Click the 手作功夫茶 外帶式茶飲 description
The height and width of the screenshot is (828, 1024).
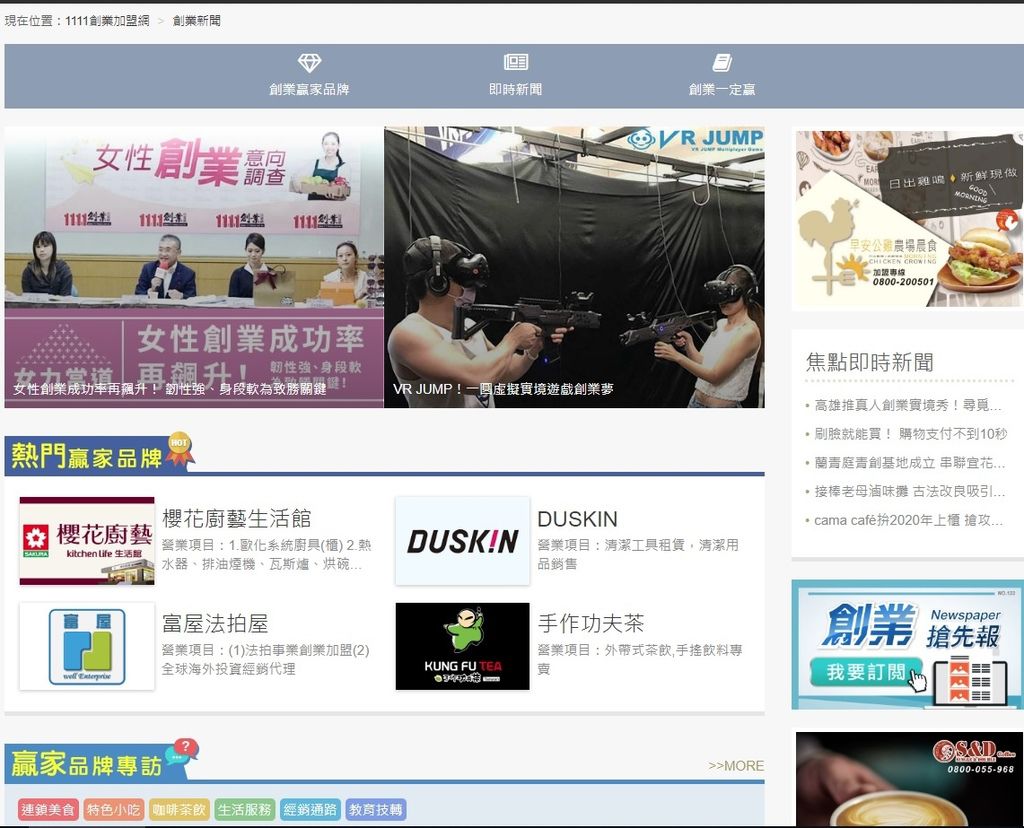[639, 660]
